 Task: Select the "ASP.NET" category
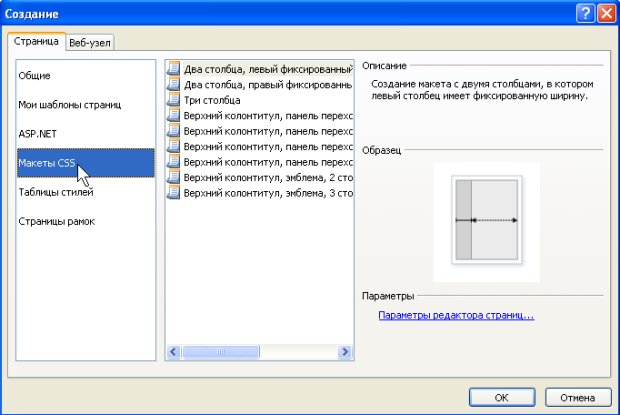click(x=36, y=133)
